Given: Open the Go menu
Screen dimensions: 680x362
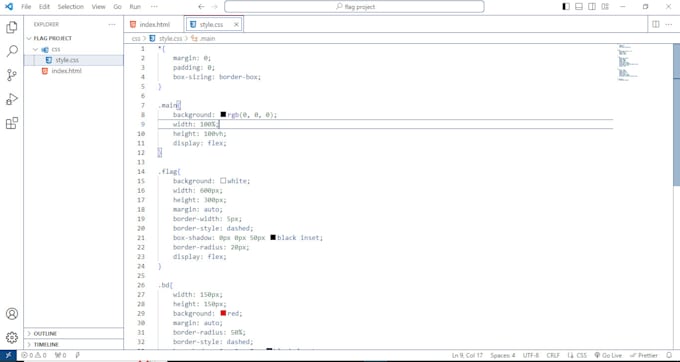Looking at the screenshot, I should [x=117, y=7].
